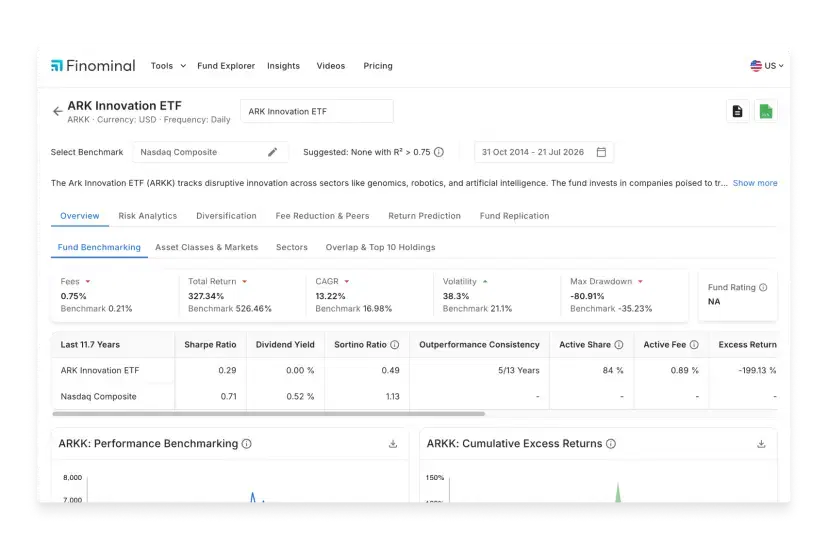Click the US flag icon
Screen dimensions: 828x546
coord(756,65)
